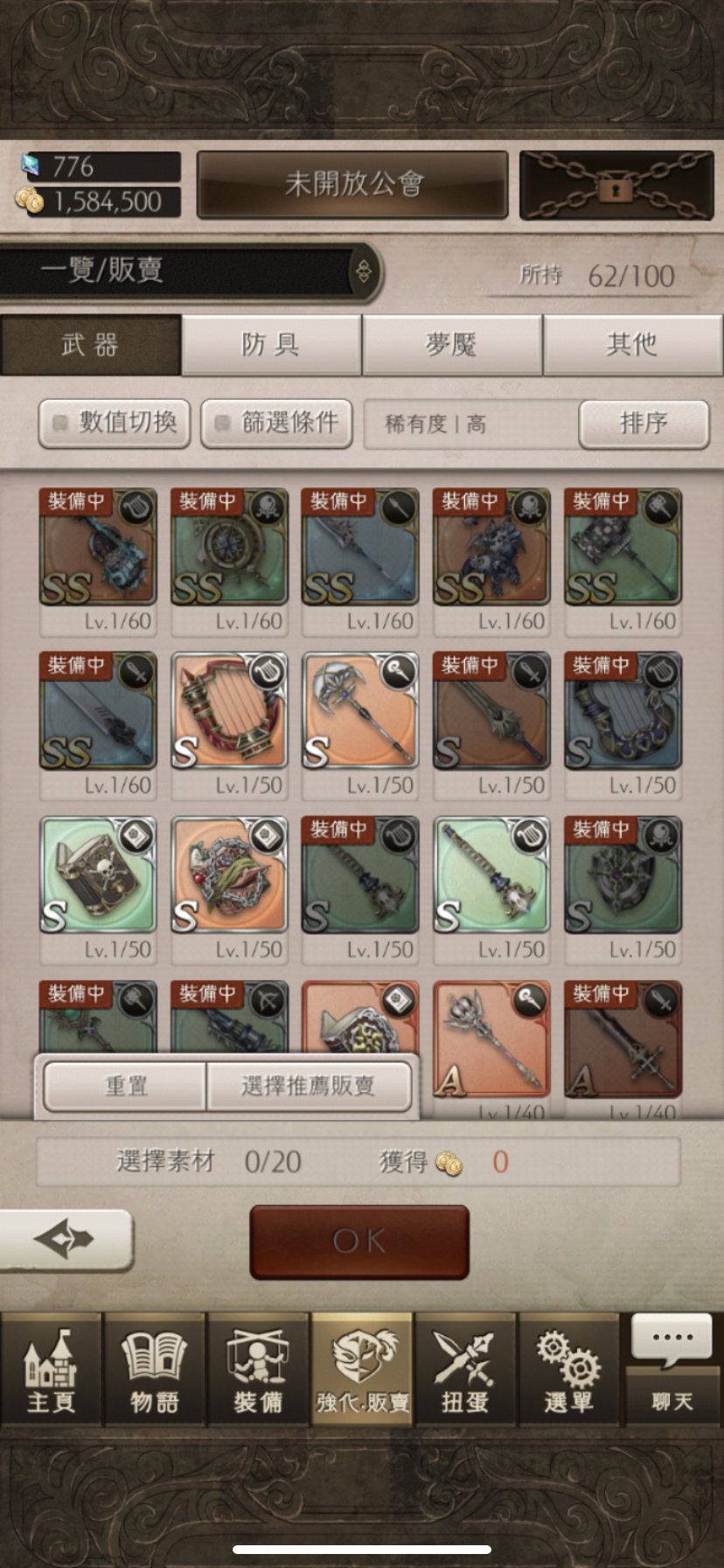
Task: Open the 選單 gears menu icon
Action: coord(568,1370)
